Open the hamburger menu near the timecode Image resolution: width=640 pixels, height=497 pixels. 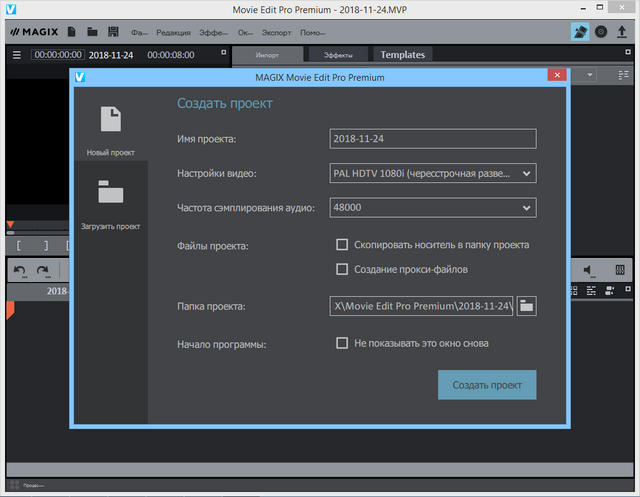[16, 55]
